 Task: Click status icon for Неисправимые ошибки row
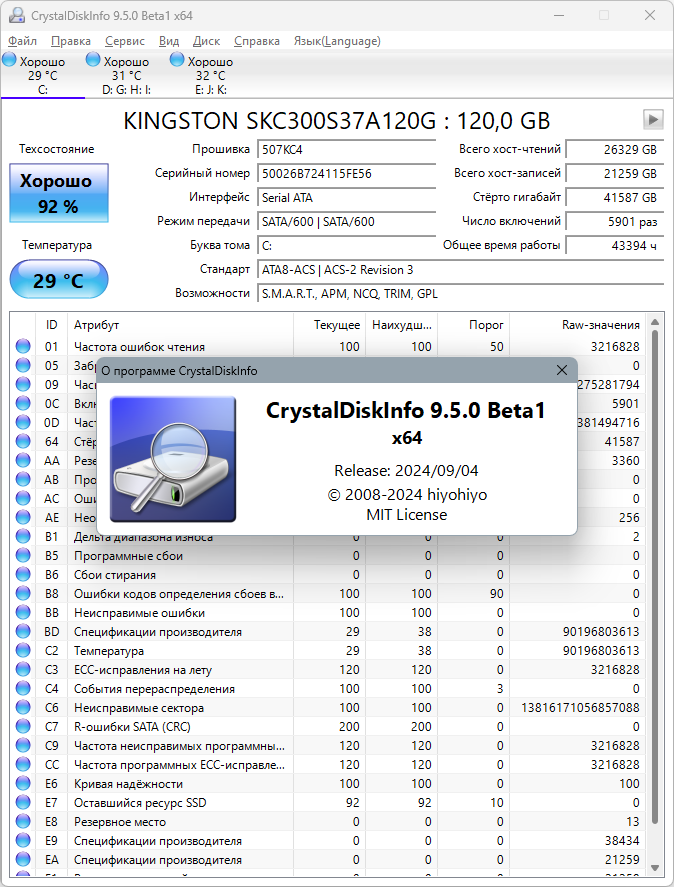pyautogui.click(x=23, y=613)
